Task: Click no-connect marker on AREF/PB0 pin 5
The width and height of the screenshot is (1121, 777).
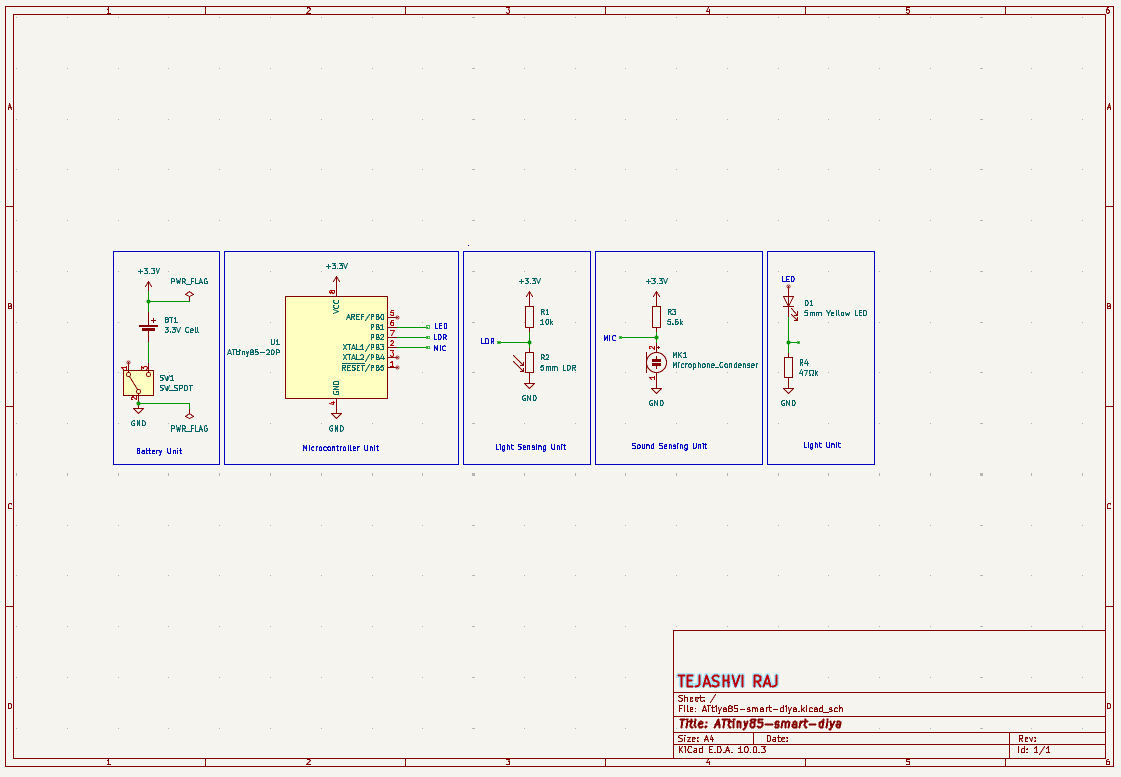Action: pos(397,317)
